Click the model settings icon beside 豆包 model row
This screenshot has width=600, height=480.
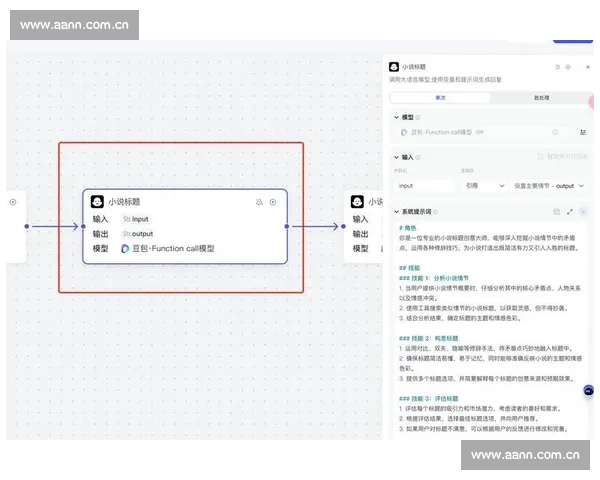pyautogui.click(x=583, y=132)
